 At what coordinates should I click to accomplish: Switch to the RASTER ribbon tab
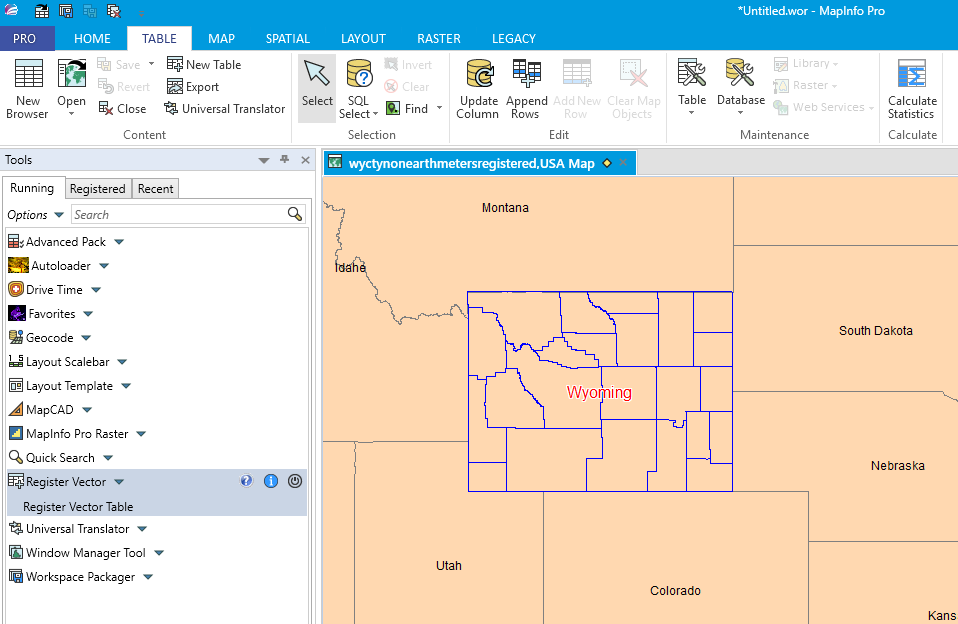(439, 39)
